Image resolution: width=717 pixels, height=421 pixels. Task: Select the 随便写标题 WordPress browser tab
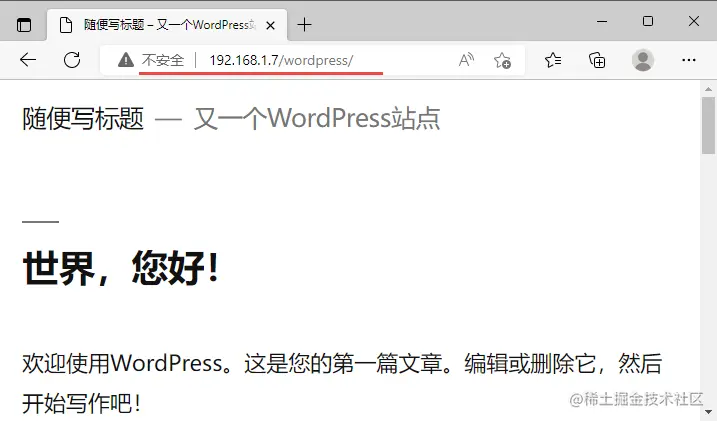click(x=167, y=25)
